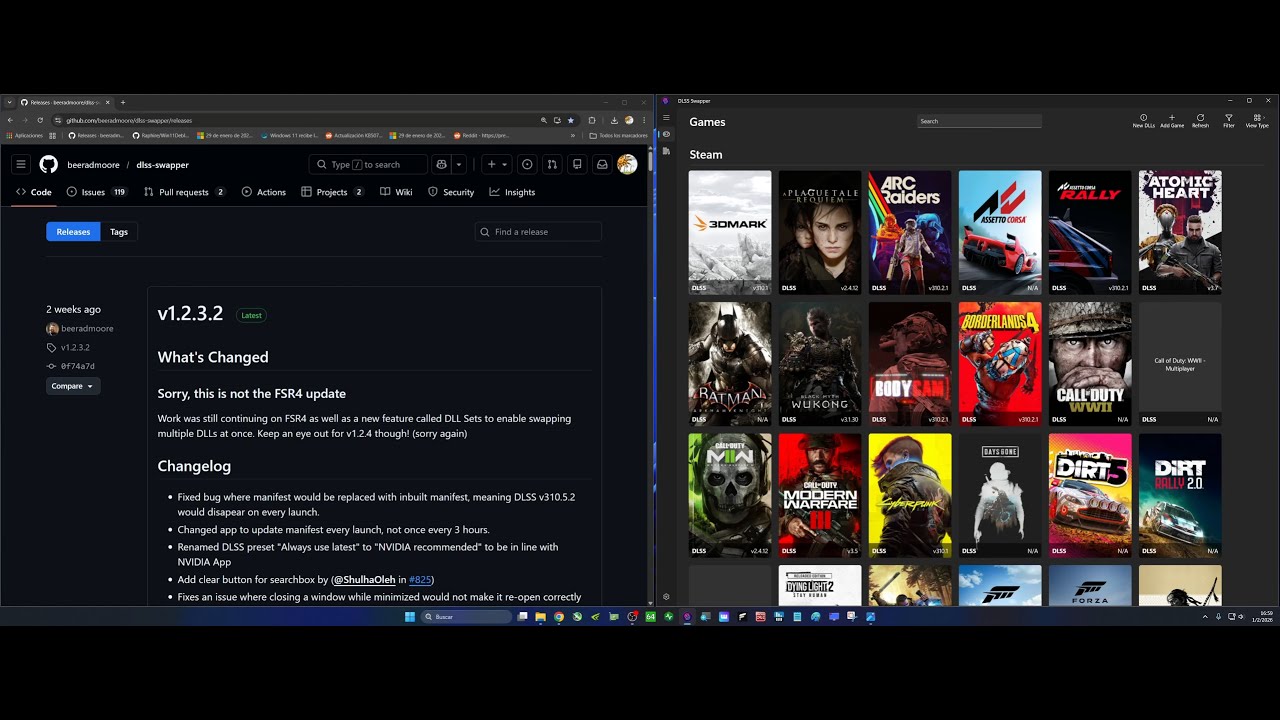Image resolution: width=1280 pixels, height=720 pixels.
Task: Open the repositories icon in GitHub header
Action: click(577, 164)
